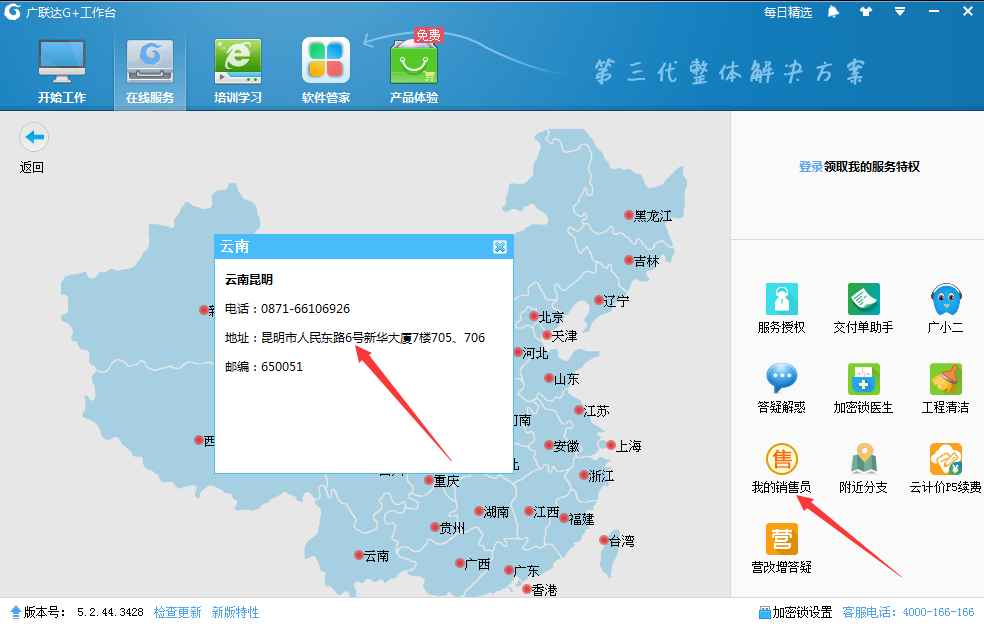Image resolution: width=984 pixels, height=626 pixels.
Task: Open the notification bell icon
Action: click(833, 12)
